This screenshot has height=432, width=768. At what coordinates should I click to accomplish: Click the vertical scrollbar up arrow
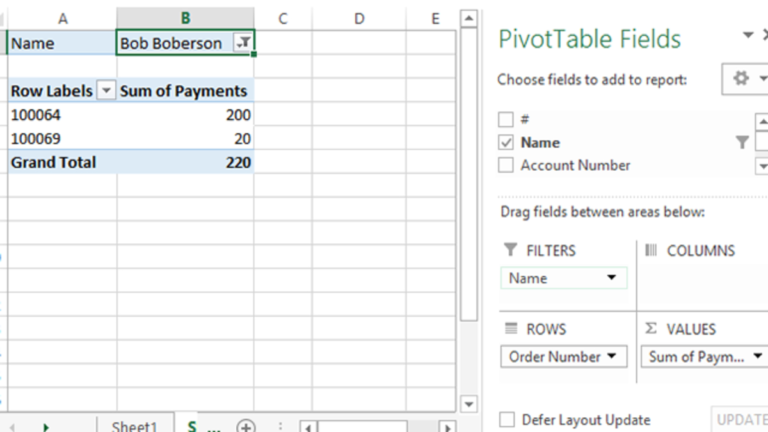468,19
